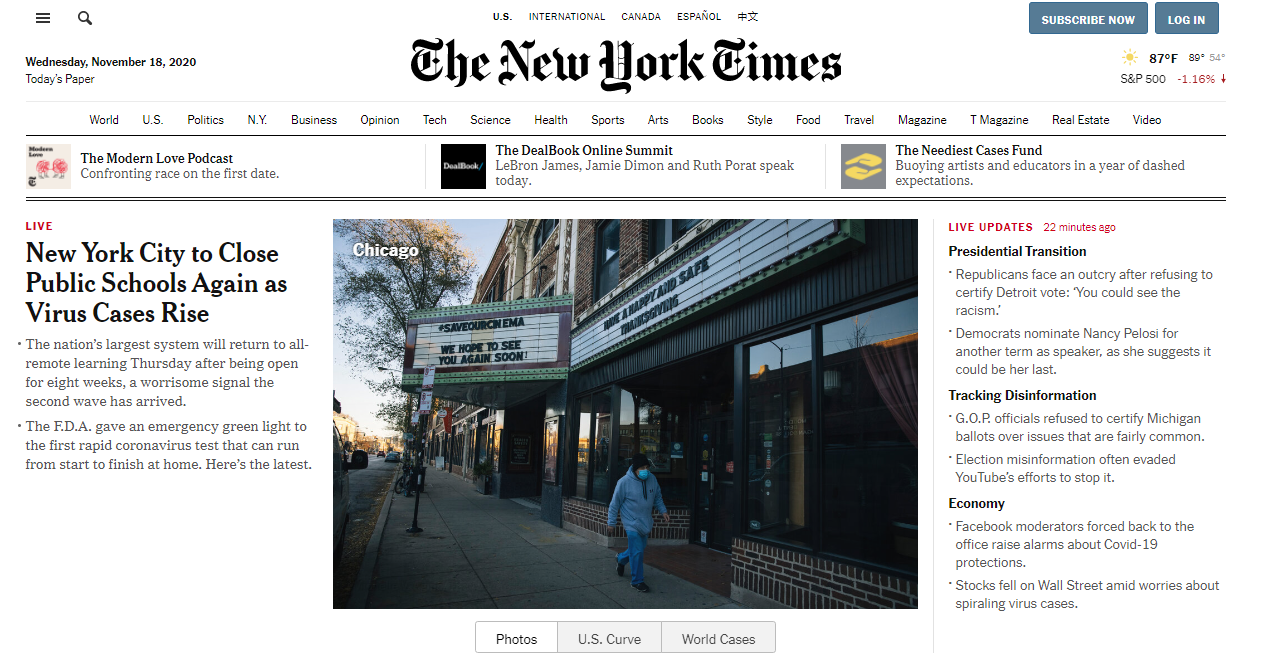1274x658 pixels.
Task: Open the Opinion section
Action: [380, 120]
